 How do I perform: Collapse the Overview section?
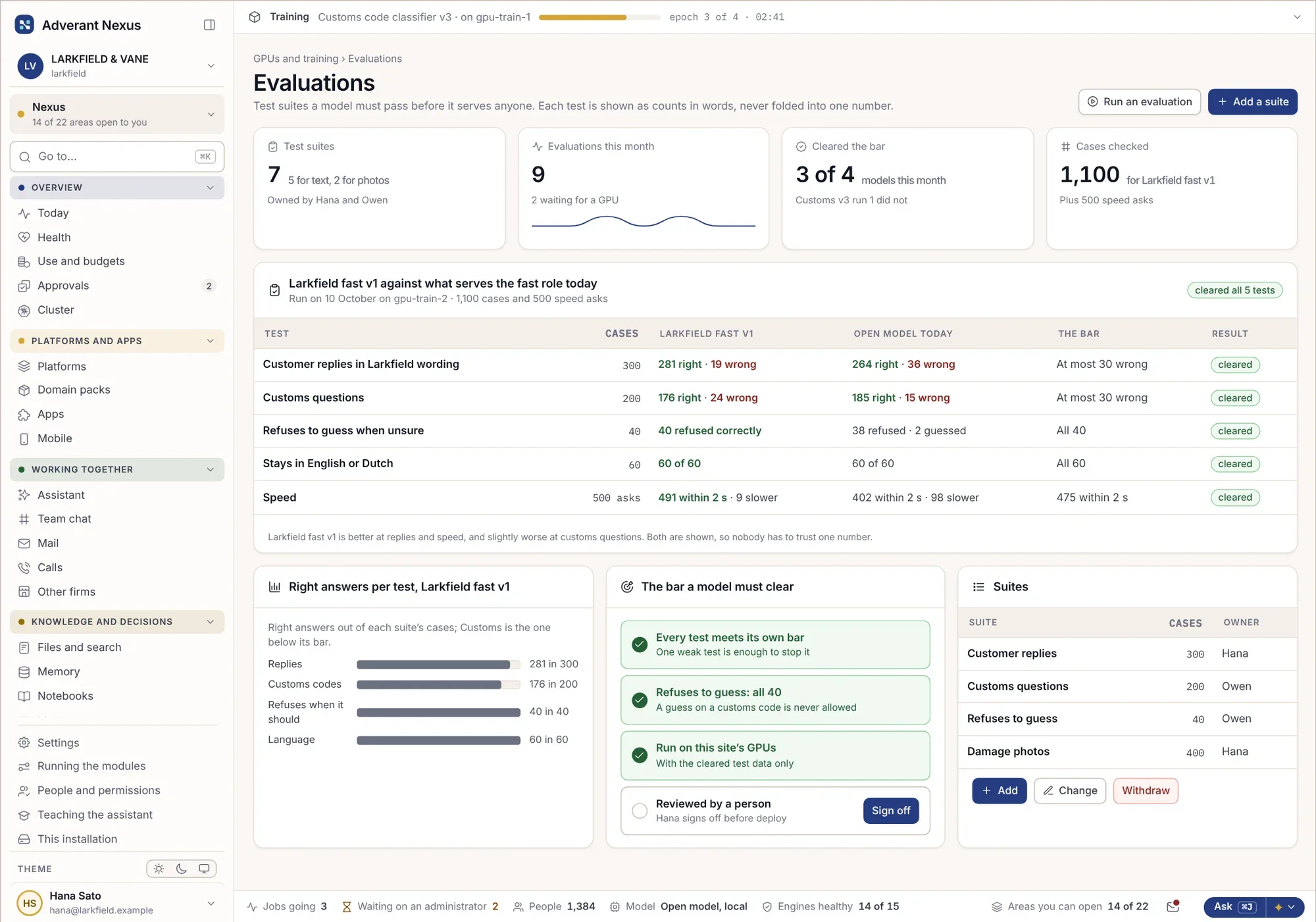tap(117, 188)
